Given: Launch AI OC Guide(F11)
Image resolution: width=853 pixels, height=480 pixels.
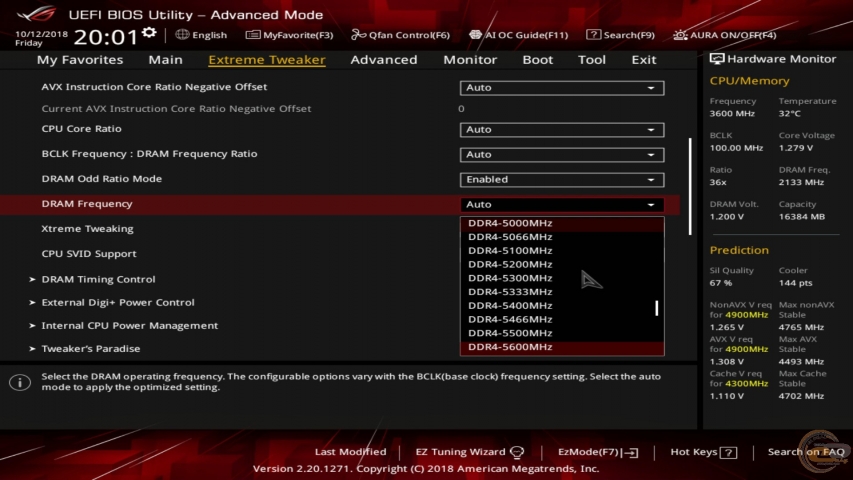Looking at the screenshot, I should [518, 35].
